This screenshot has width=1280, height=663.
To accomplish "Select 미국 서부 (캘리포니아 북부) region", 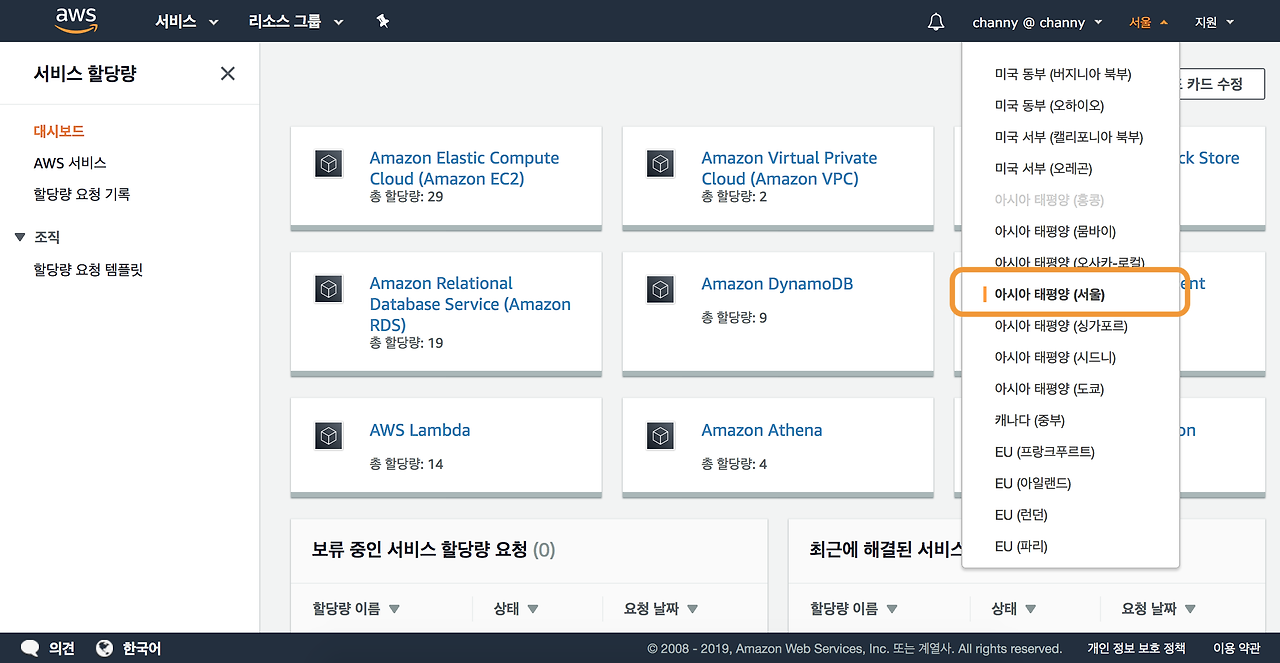I will point(1070,137).
